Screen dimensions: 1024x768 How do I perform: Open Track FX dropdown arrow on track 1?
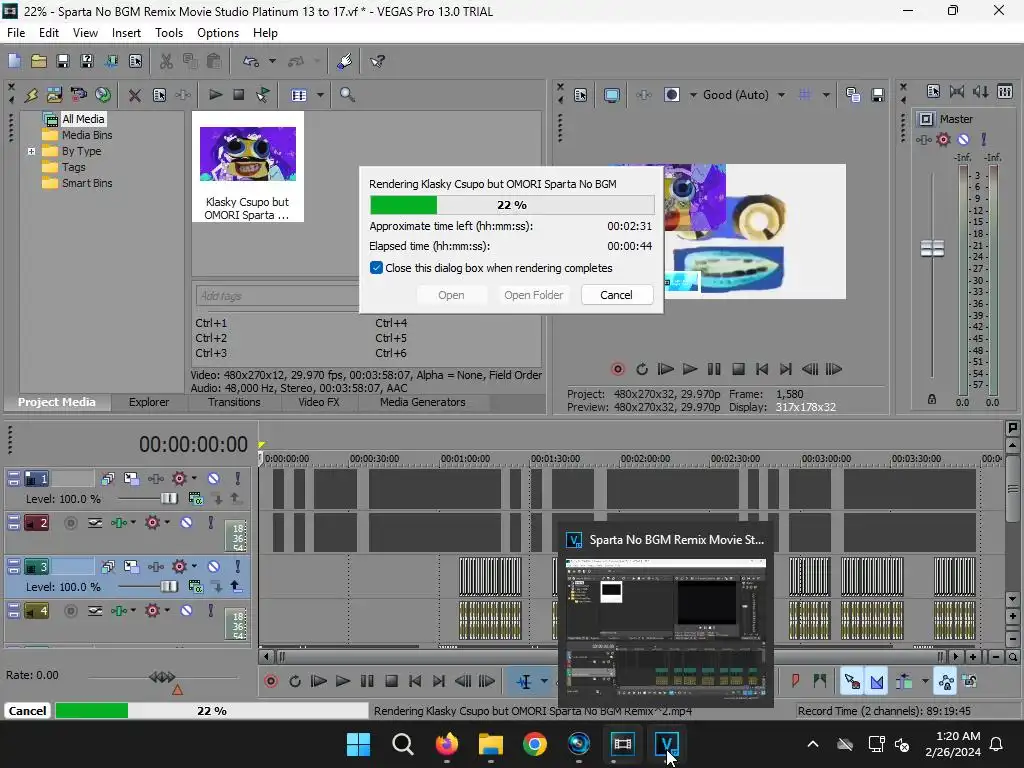[x=194, y=478]
